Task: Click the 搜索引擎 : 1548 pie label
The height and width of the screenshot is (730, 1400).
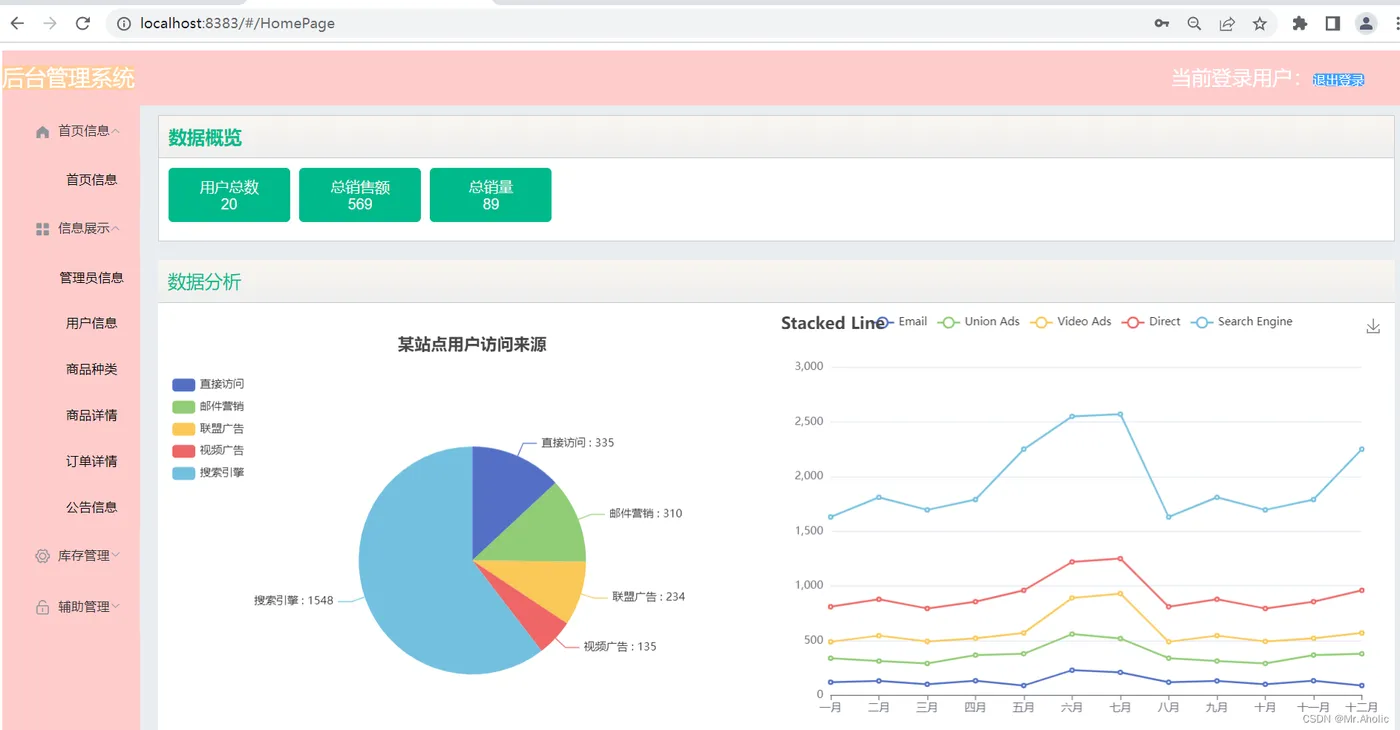Action: point(294,601)
